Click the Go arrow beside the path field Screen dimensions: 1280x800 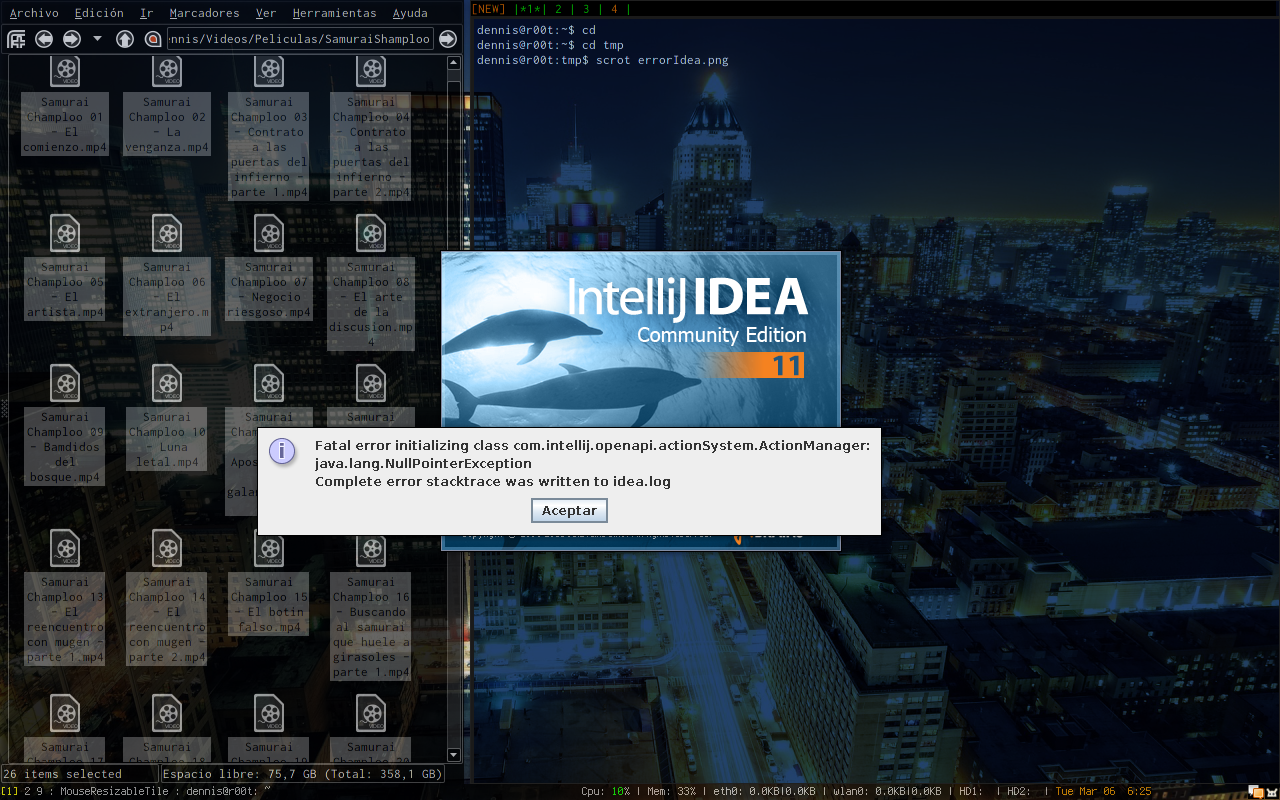tap(448, 39)
